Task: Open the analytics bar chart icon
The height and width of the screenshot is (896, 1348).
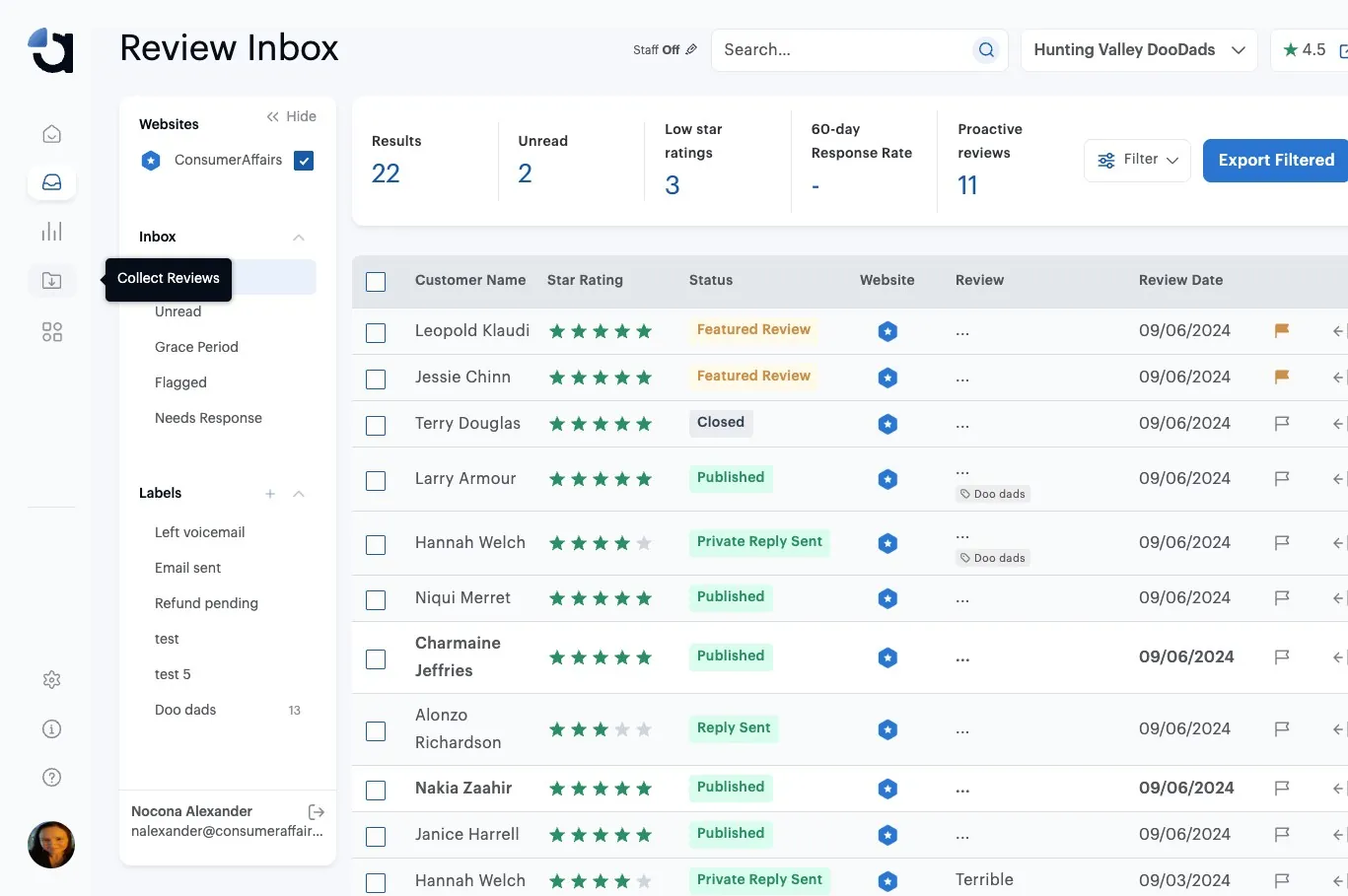Action: pyautogui.click(x=52, y=231)
